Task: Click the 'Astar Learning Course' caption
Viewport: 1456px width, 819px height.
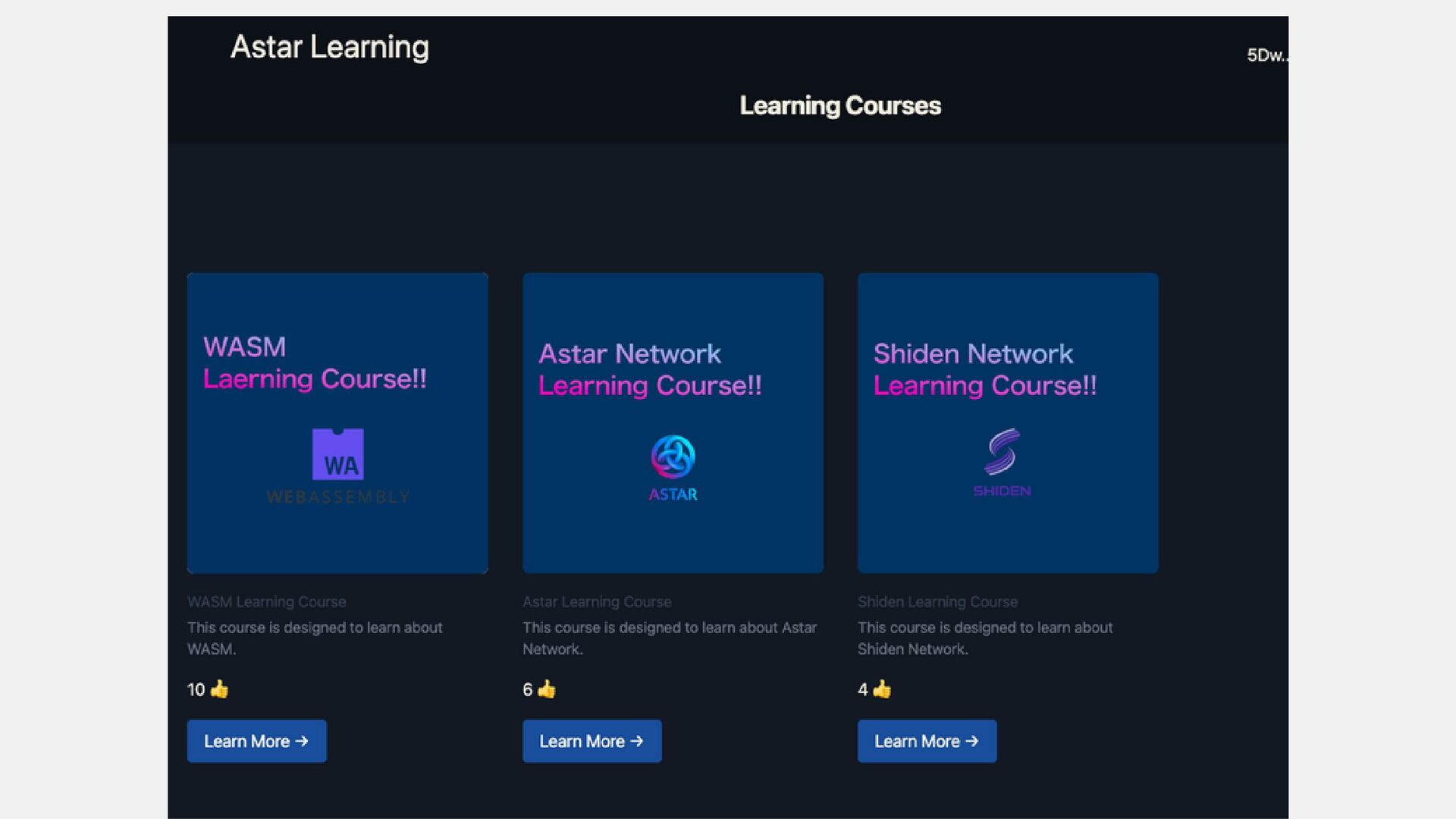Action: (x=597, y=601)
